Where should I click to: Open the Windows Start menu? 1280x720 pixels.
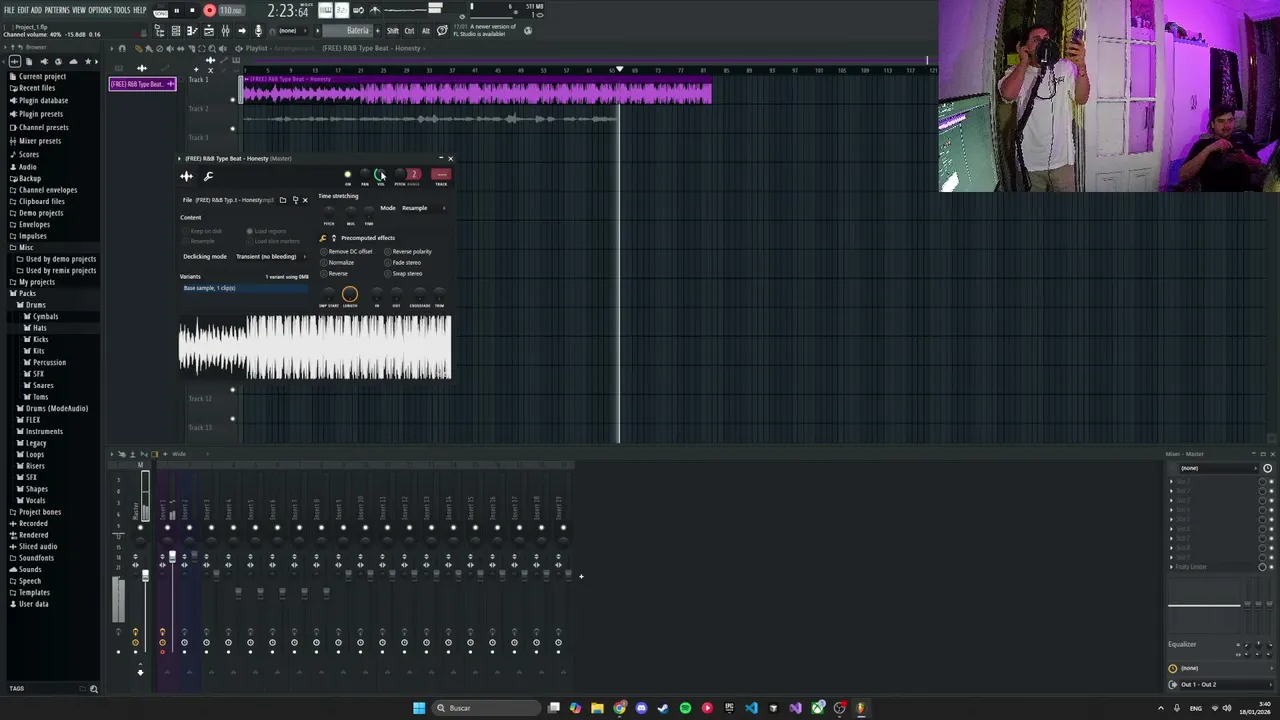click(x=419, y=708)
